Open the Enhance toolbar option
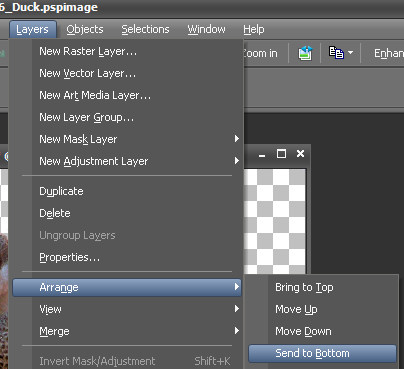404x369 pixels. coord(389,53)
